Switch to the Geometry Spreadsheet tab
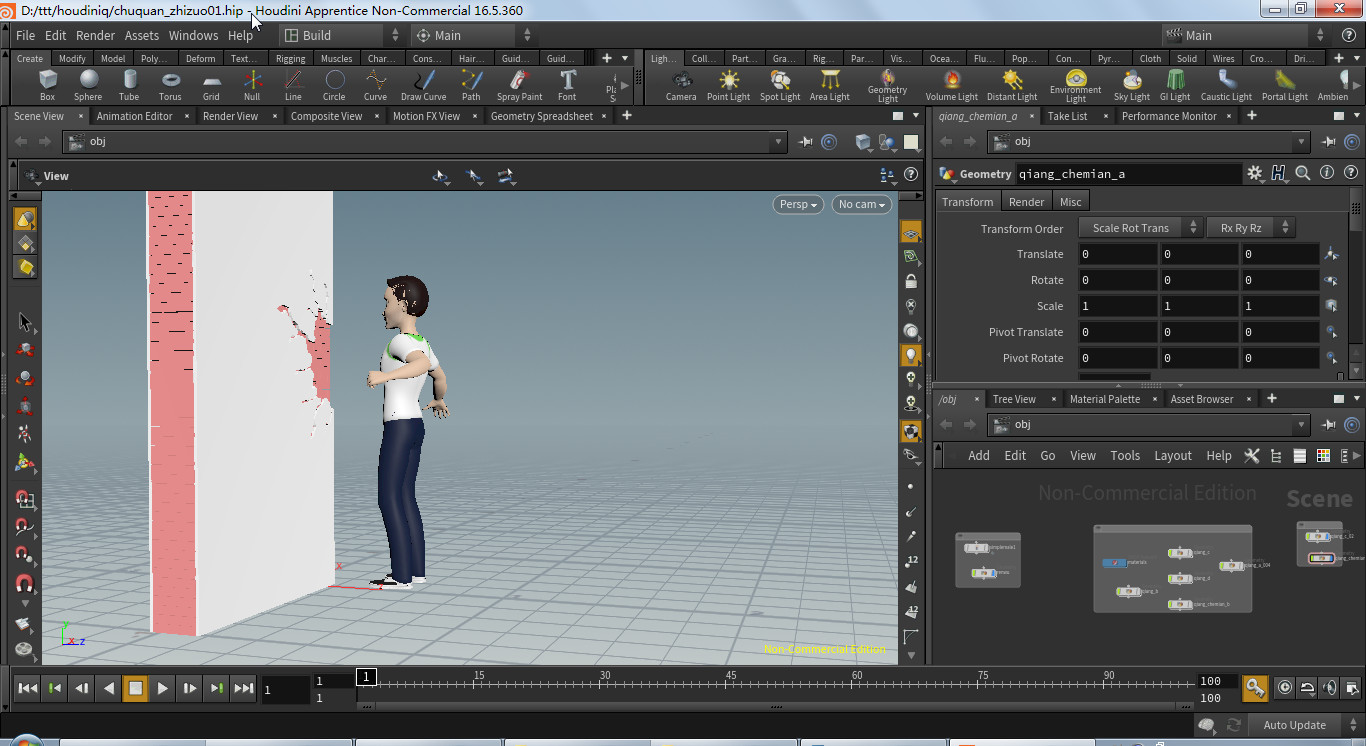Viewport: 1366px width, 746px height. pos(541,116)
